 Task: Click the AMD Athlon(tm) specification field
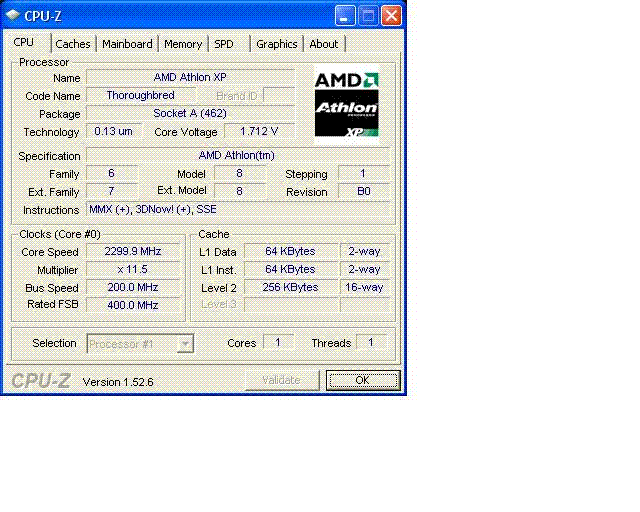tap(238, 156)
